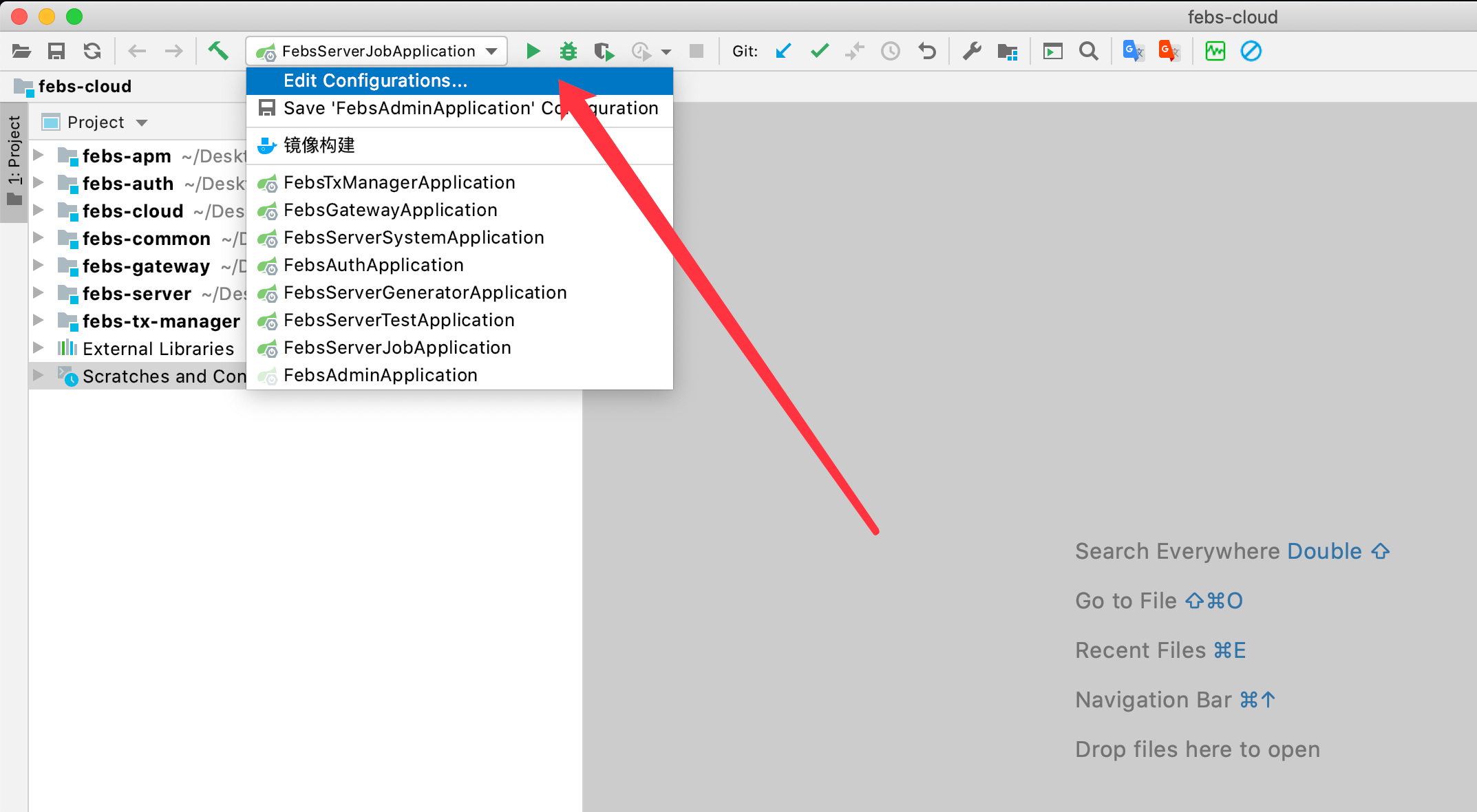
Task: Select FebsAdminApplication configuration
Action: pos(460,375)
